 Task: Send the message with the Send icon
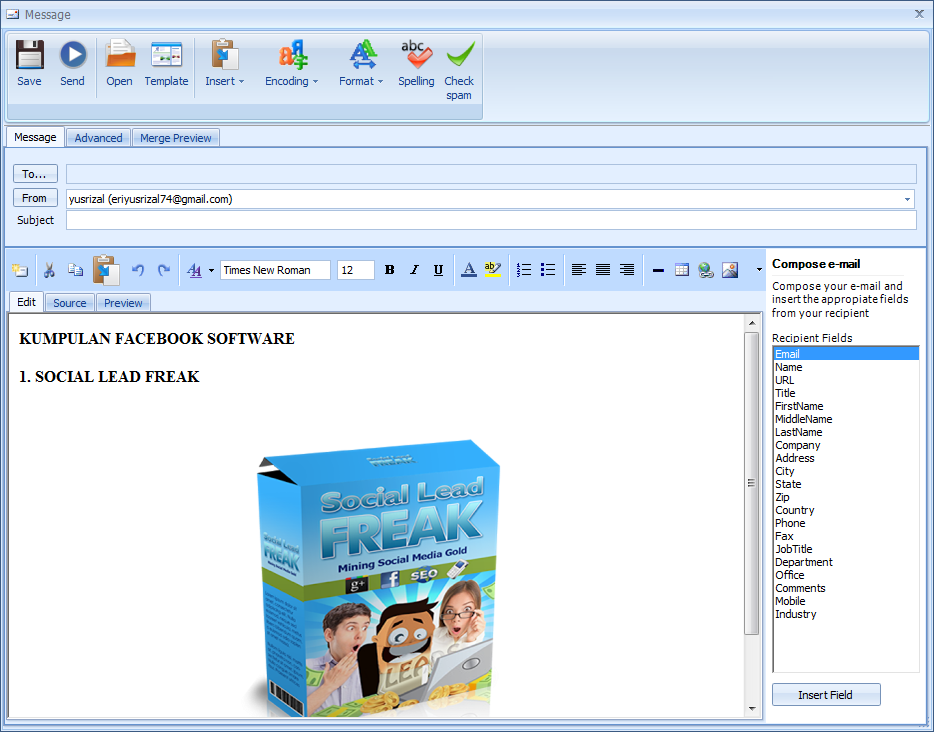click(73, 55)
